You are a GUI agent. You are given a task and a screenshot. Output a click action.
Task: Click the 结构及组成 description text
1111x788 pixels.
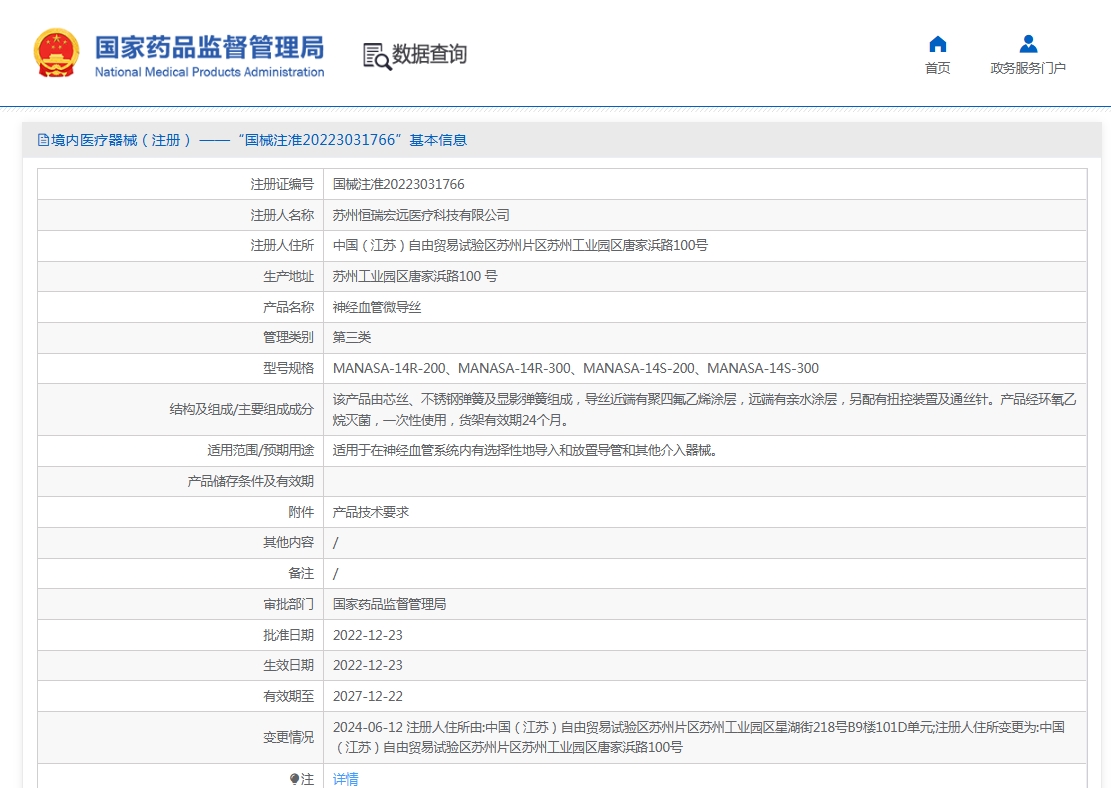(704, 410)
